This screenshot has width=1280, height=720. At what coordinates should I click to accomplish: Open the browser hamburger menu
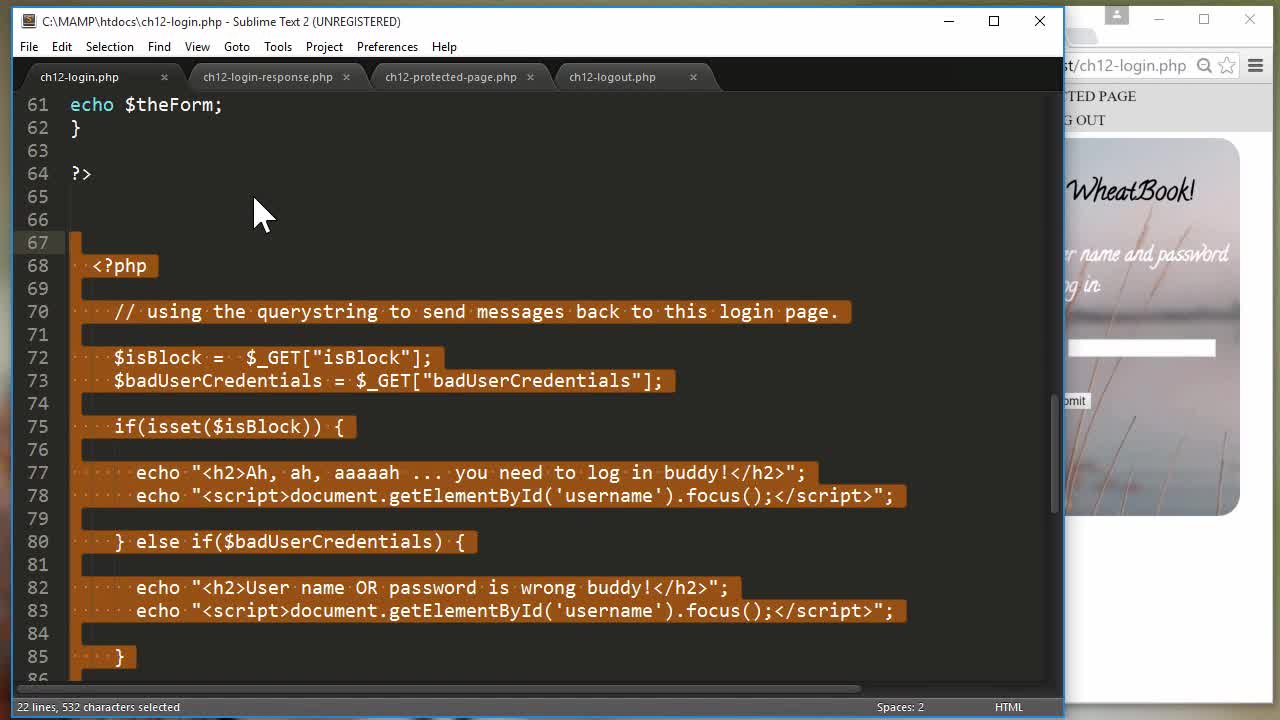click(1256, 66)
